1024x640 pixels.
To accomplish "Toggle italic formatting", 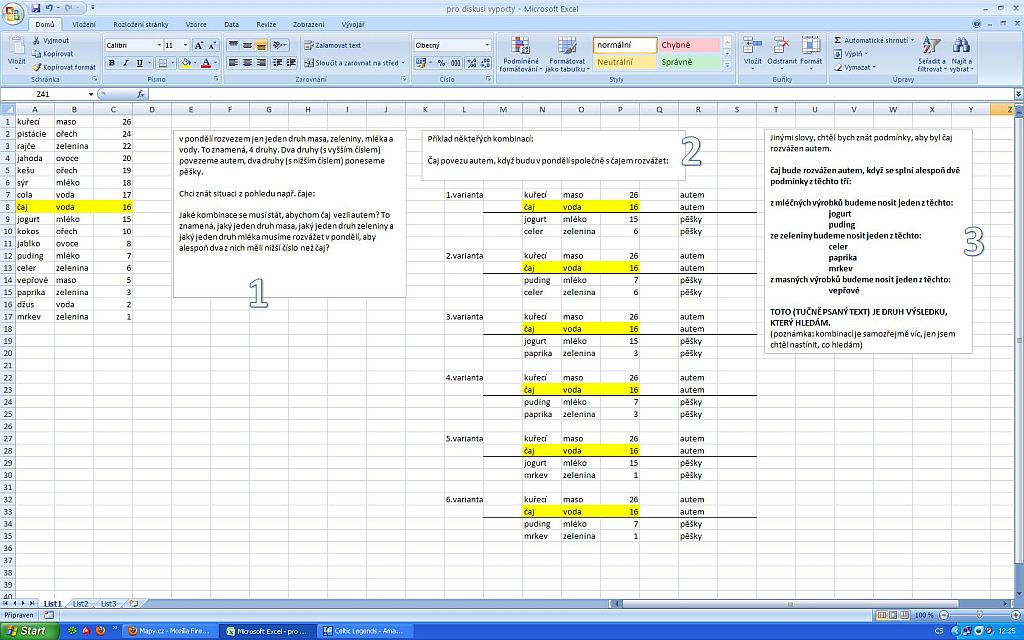I will click(126, 63).
